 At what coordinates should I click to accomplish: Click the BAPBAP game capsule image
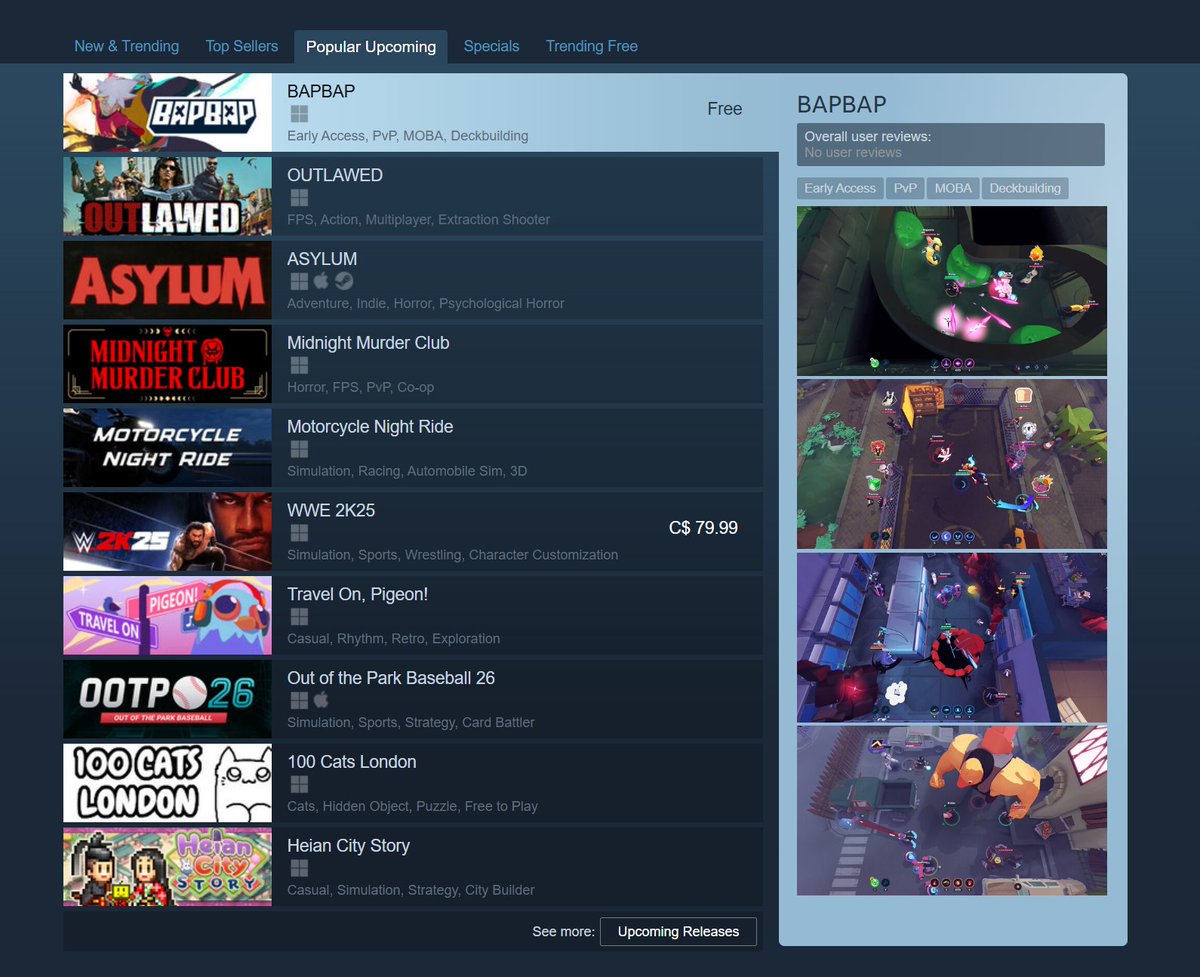[167, 112]
